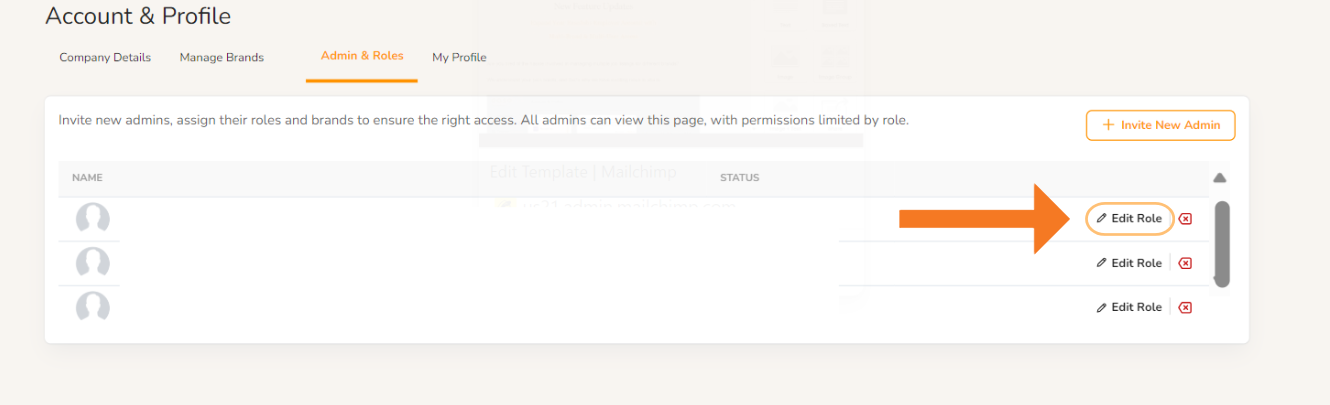Delete the second admin with red icon
Screen dimensions: 1330x405
pos(1185,263)
